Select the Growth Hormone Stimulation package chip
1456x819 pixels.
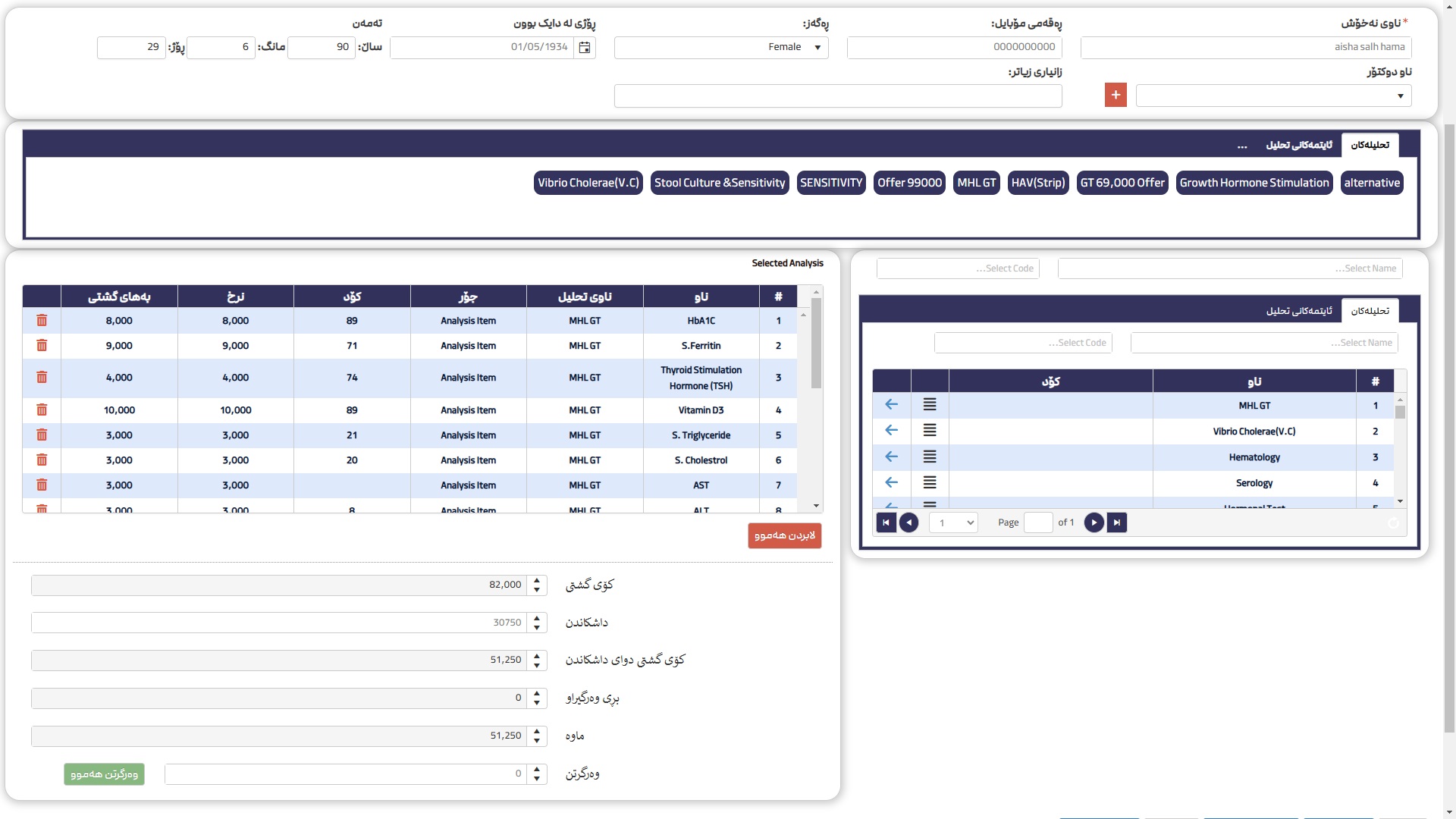click(x=1254, y=183)
